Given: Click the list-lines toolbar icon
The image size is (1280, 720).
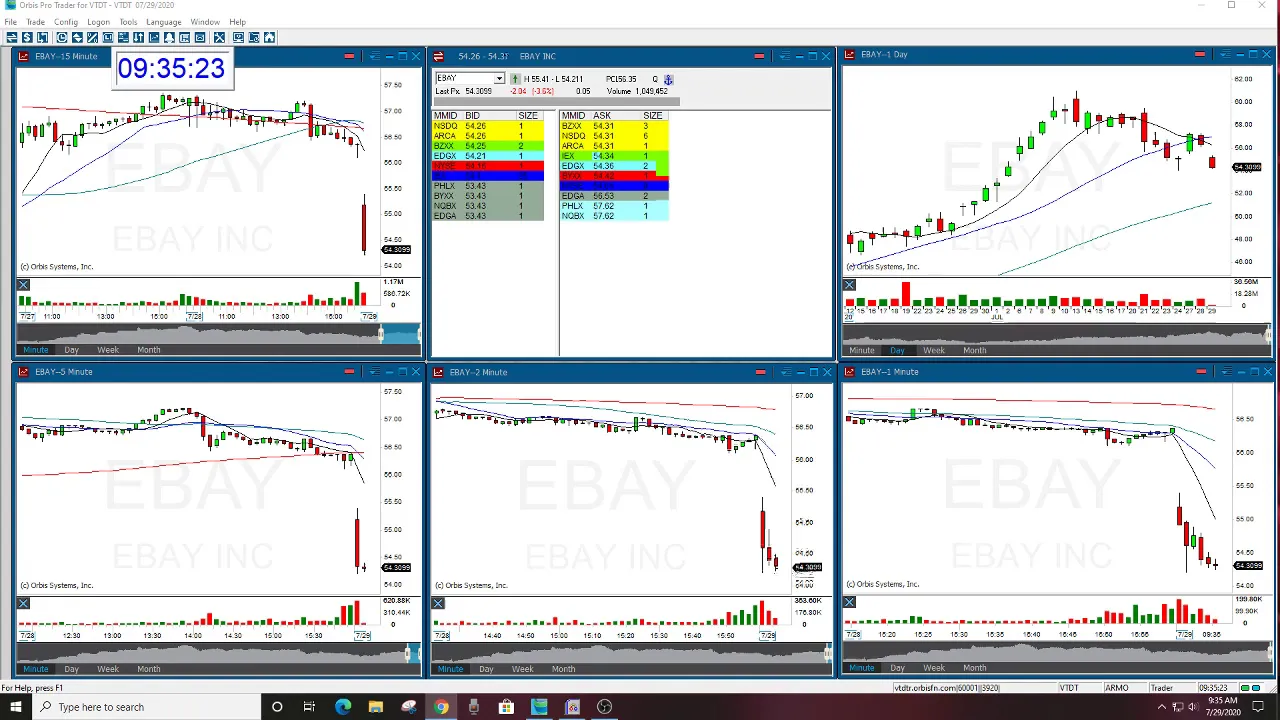Looking at the screenshot, I should (123, 37).
